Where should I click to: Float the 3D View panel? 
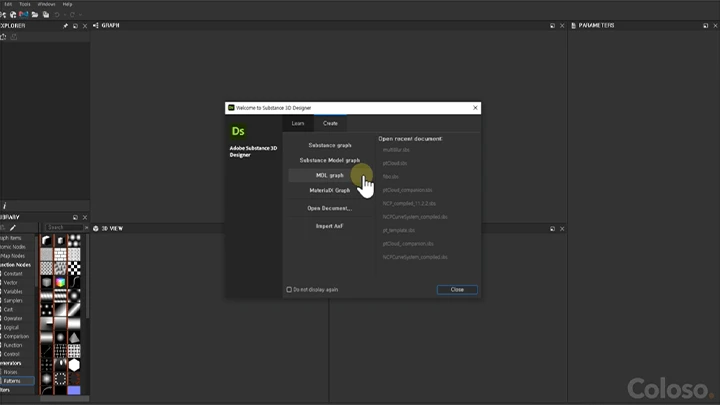(x=552, y=229)
